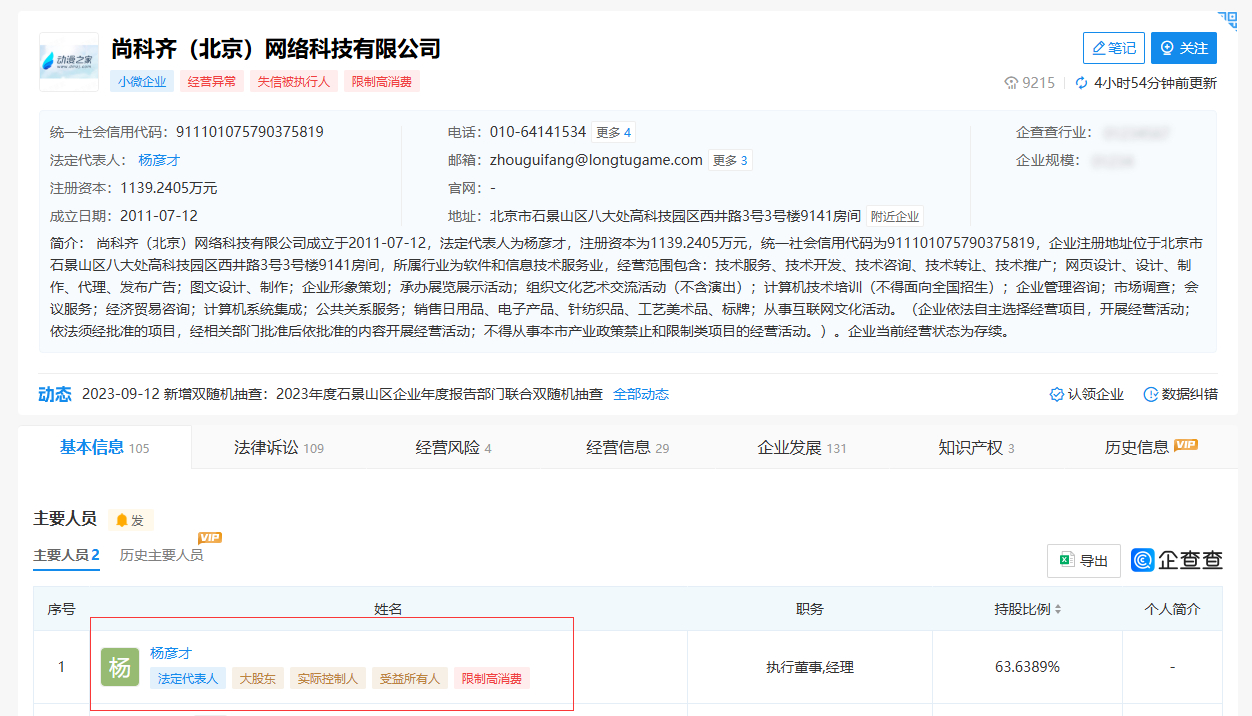
Task: Click the 数据纠错 data correction link
Action: click(1181, 394)
